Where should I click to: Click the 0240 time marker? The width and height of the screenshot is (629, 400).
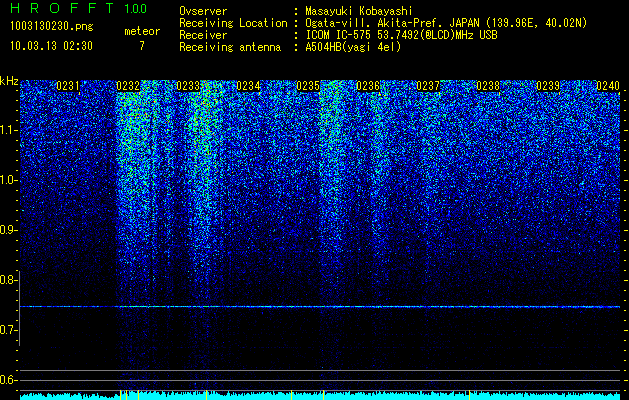[x=608, y=86]
